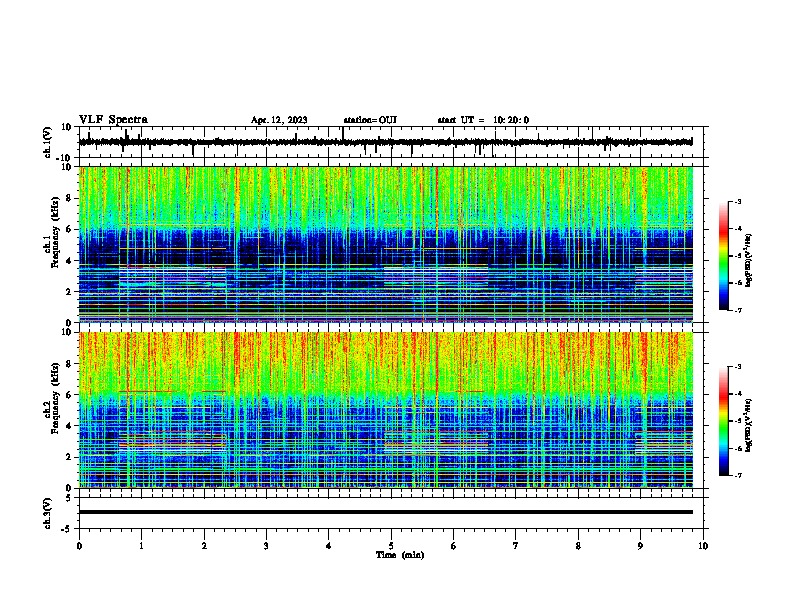792x612 pixels.
Task: Click time axis tick label "1"
Action: tap(141, 546)
